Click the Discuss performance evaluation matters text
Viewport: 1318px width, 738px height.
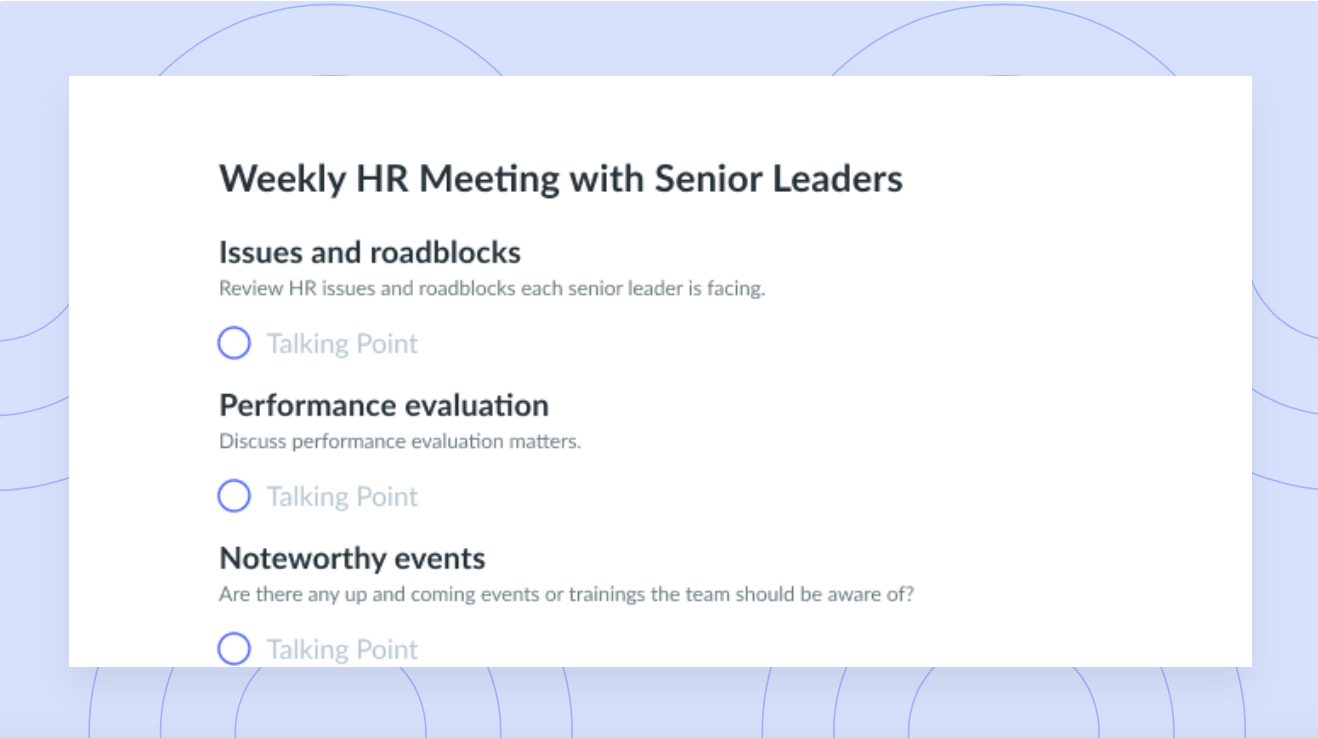[400, 441]
